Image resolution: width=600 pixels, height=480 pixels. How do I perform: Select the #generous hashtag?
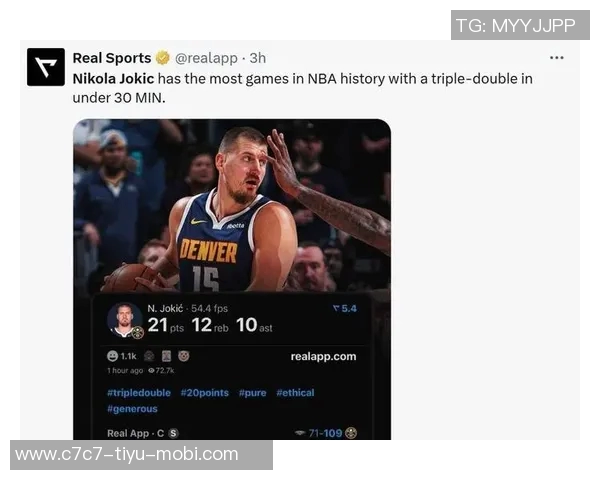coord(132,409)
